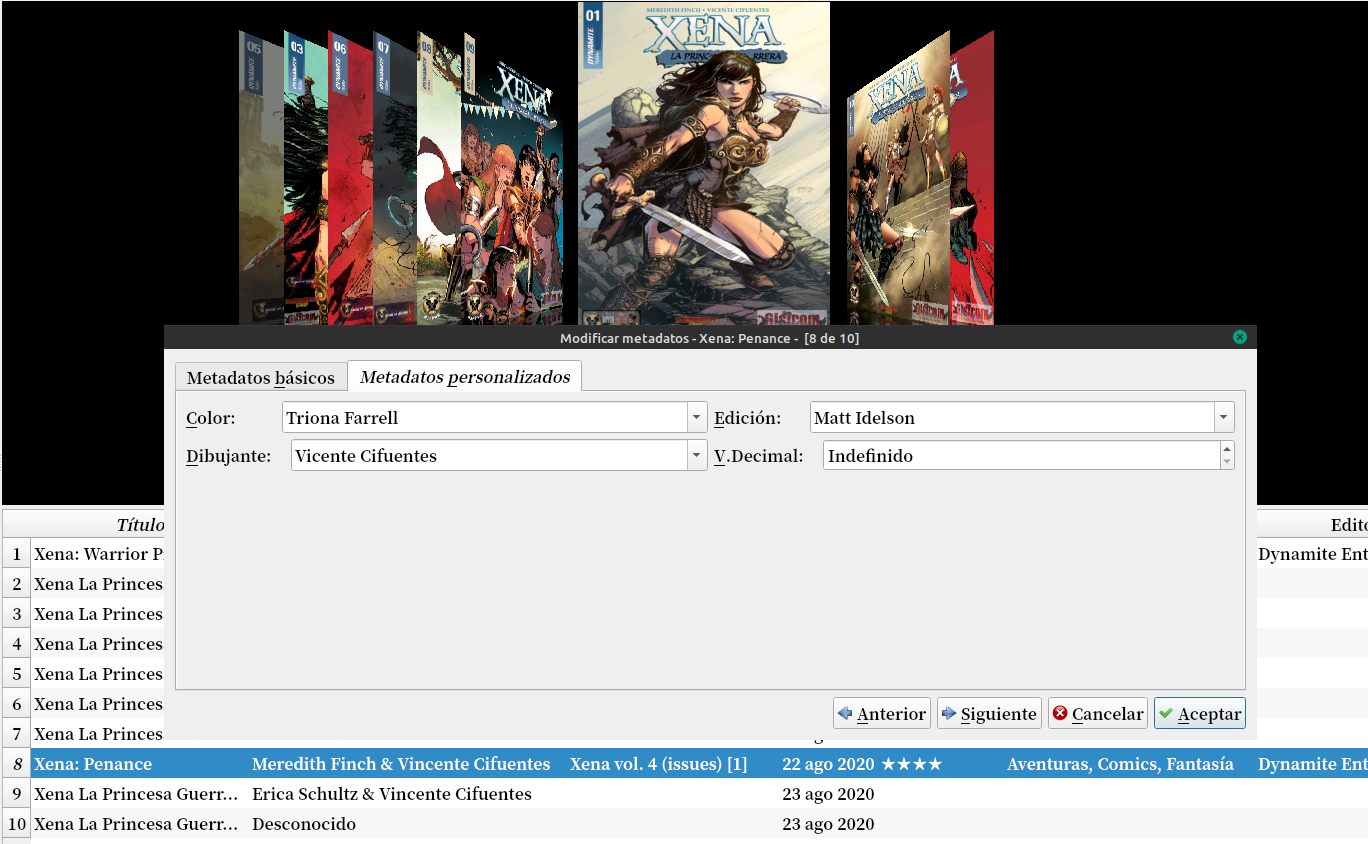Click the Xena La Princes title in row 7

(x=98, y=734)
